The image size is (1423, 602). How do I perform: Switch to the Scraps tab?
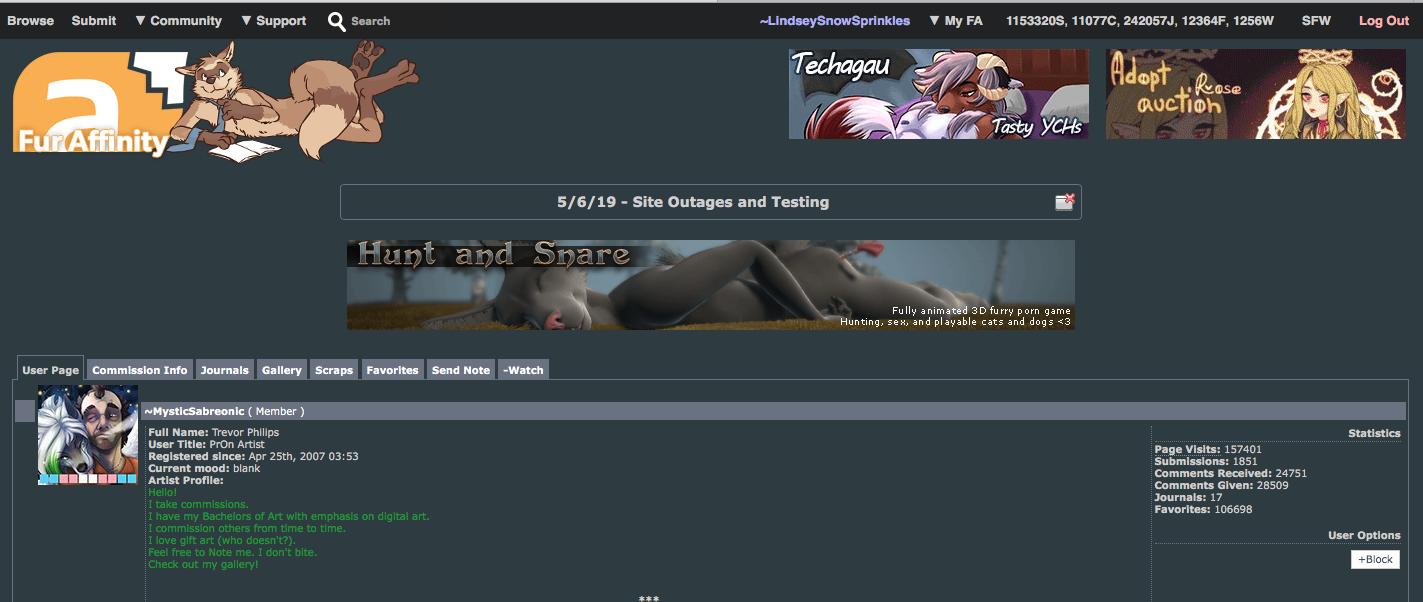tap(334, 370)
